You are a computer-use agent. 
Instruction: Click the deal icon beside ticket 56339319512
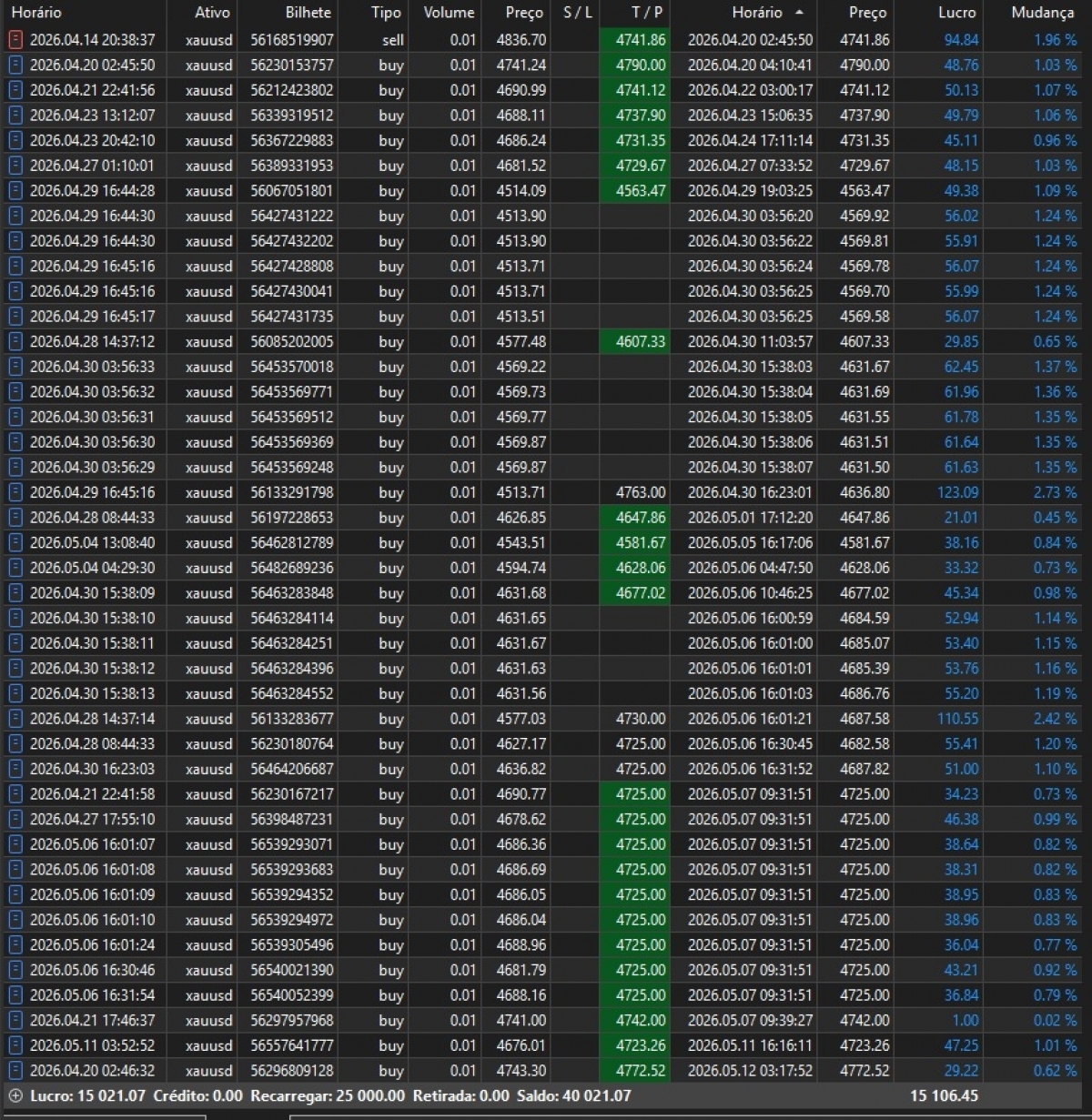(15, 116)
